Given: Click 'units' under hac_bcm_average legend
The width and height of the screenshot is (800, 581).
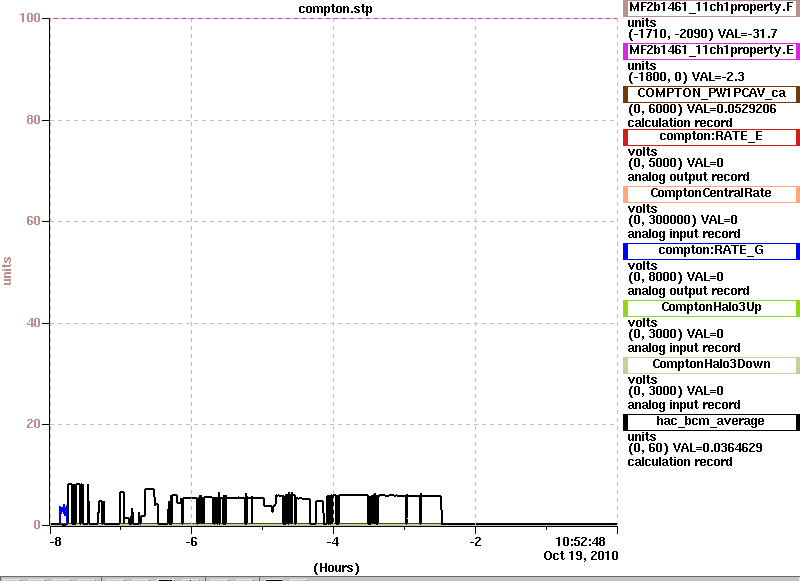Looking at the screenshot, I should 642,437.
